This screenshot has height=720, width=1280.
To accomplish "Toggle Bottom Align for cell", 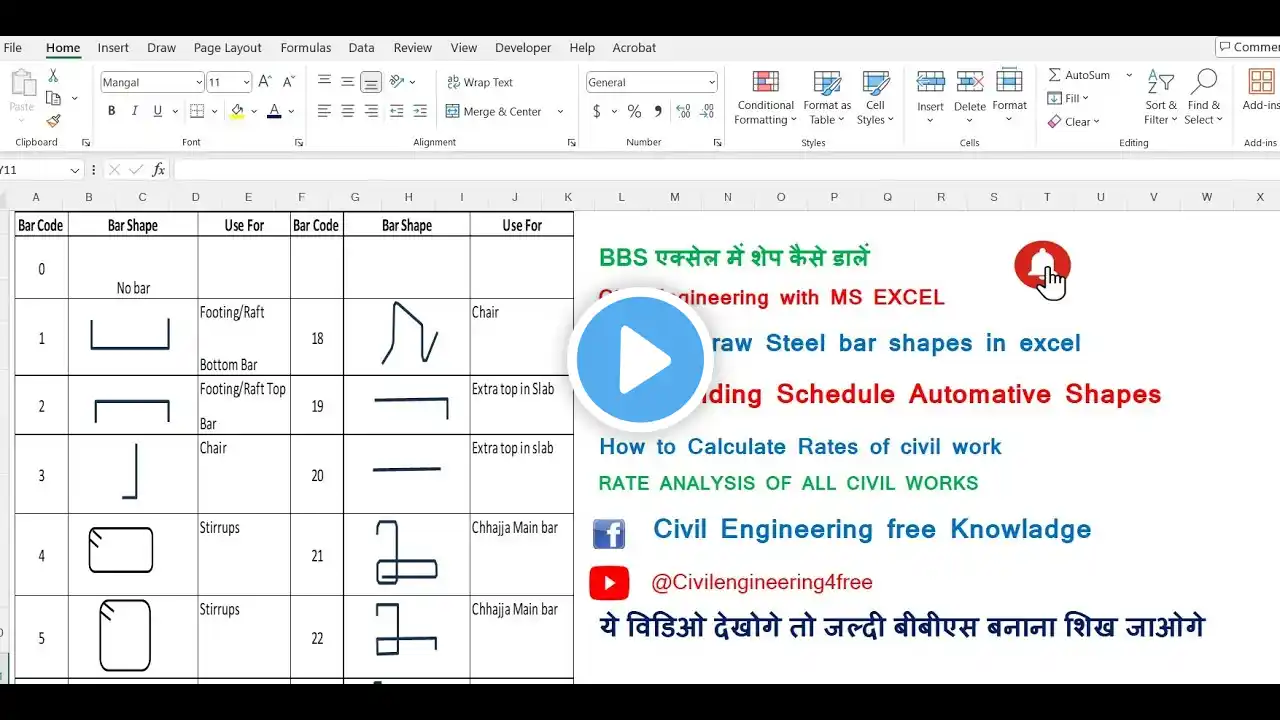I will pyautogui.click(x=371, y=82).
